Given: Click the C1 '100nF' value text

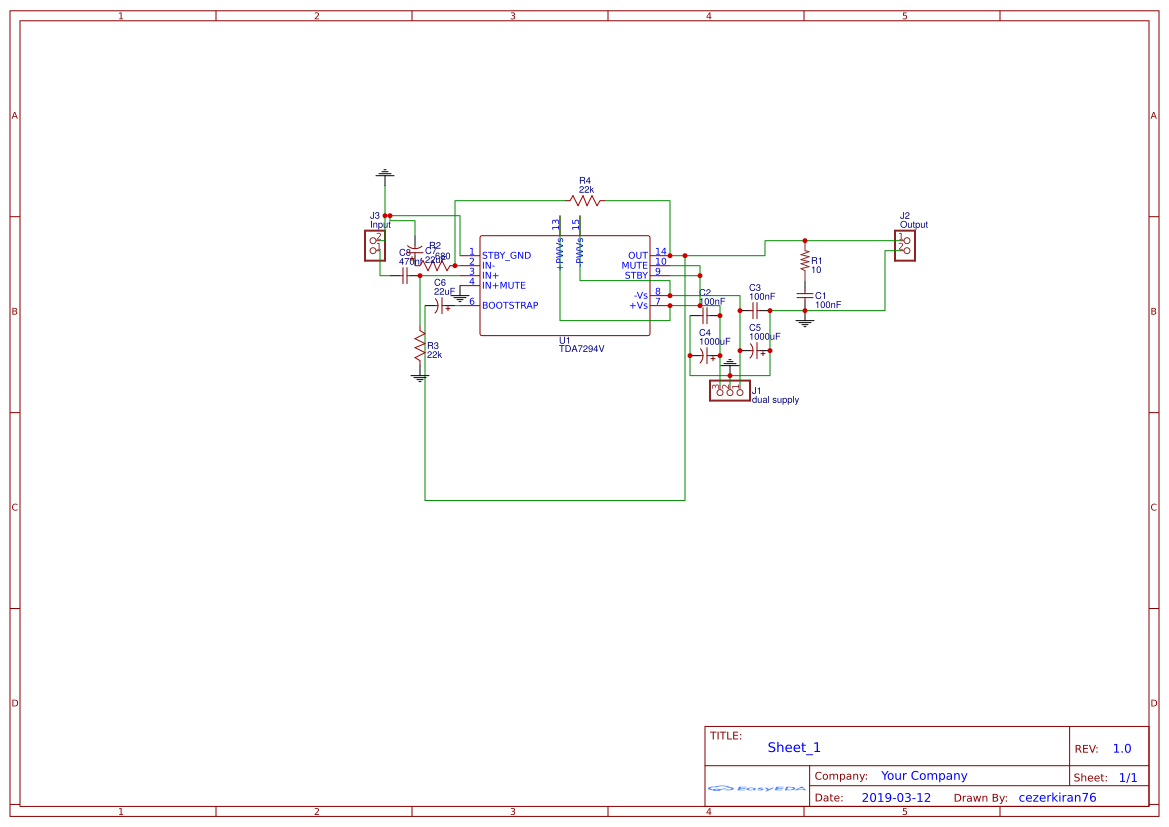Looking at the screenshot, I should [828, 305].
